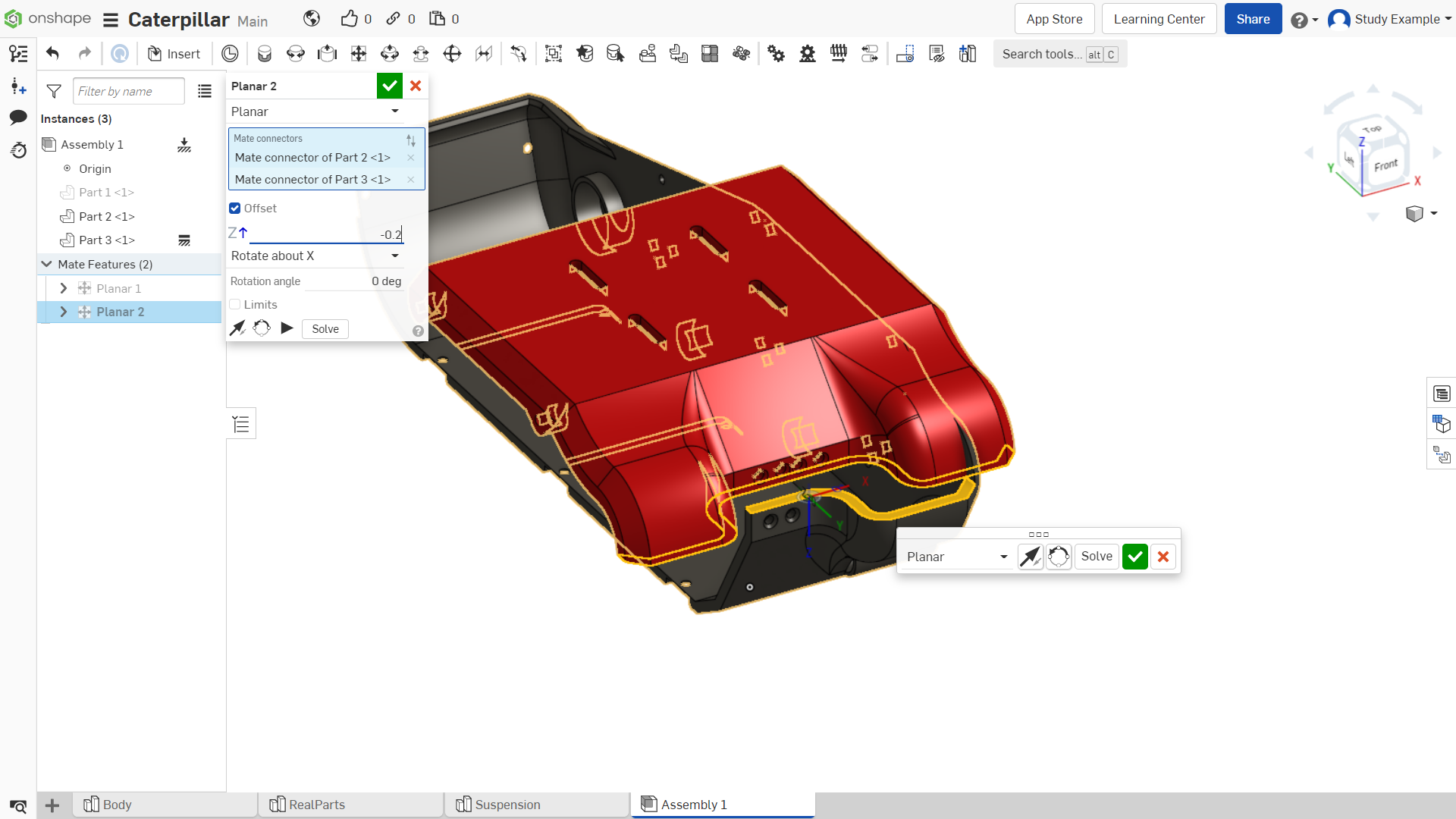Select the Gear relation tool
Viewport: 1456px width, 819px height.
(776, 54)
